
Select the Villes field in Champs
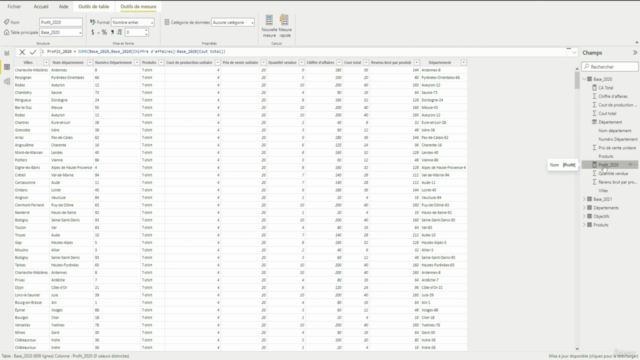603,191
